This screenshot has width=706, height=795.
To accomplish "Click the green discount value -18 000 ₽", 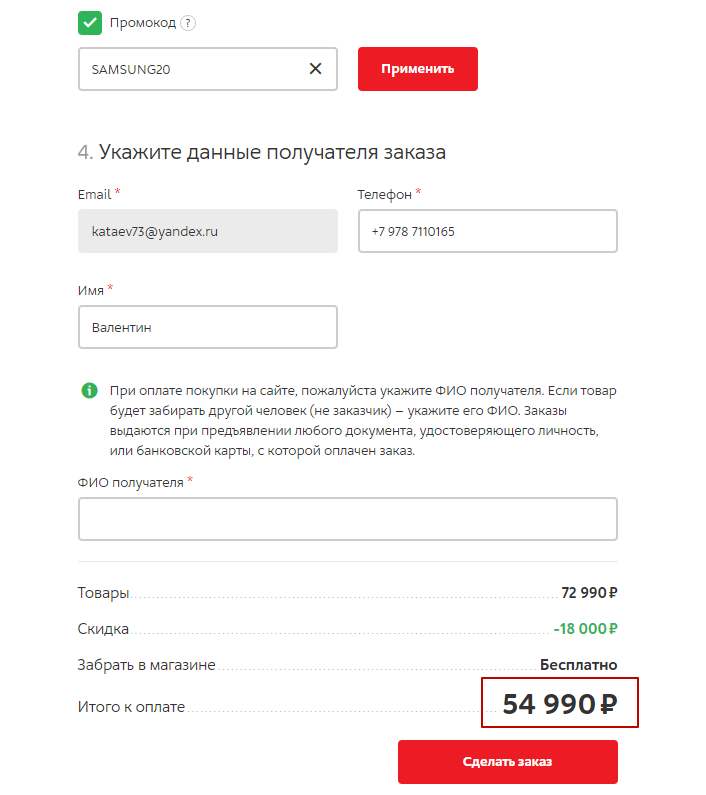I will 585,629.
